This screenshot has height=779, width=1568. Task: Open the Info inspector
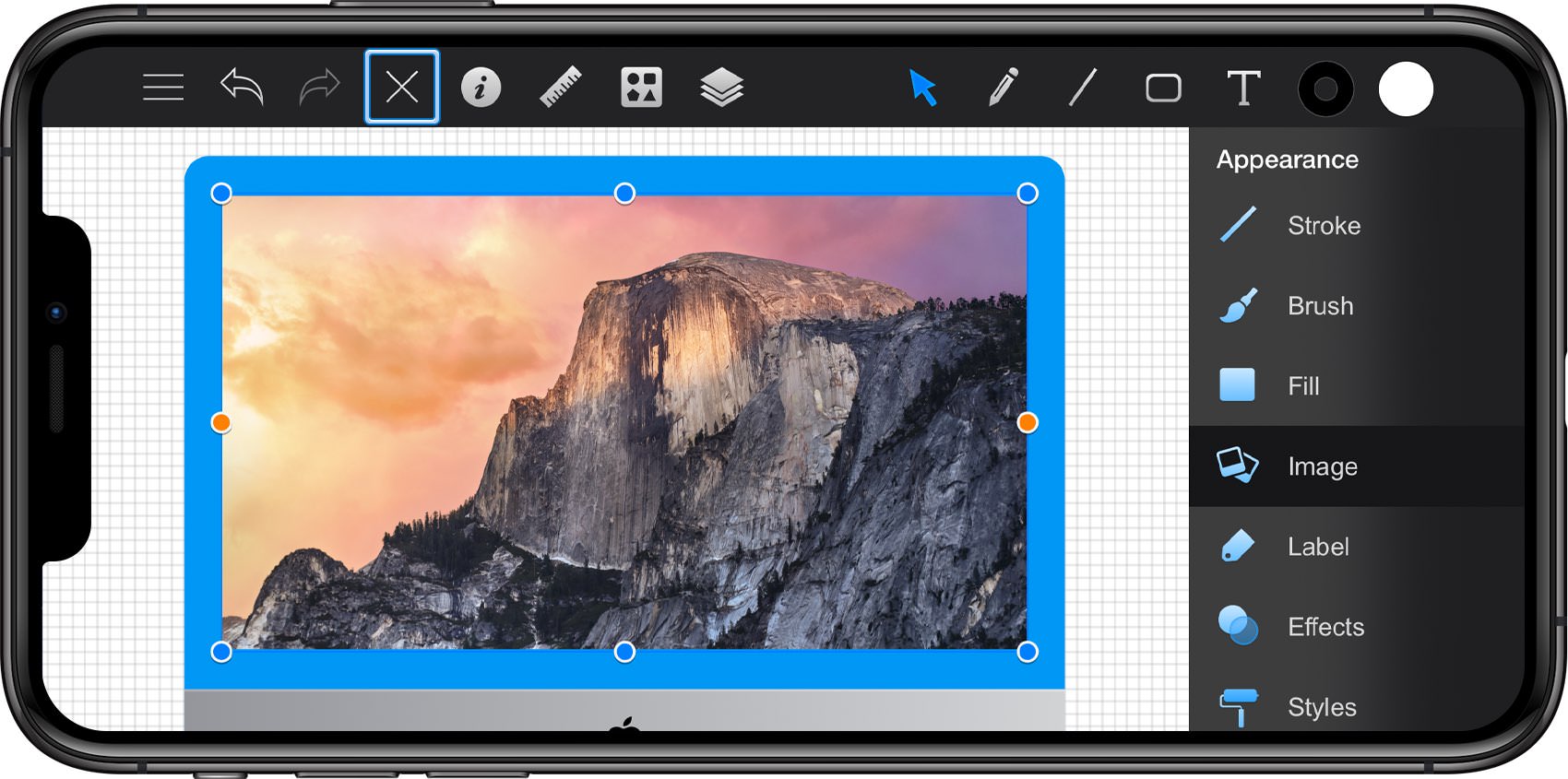tap(481, 88)
